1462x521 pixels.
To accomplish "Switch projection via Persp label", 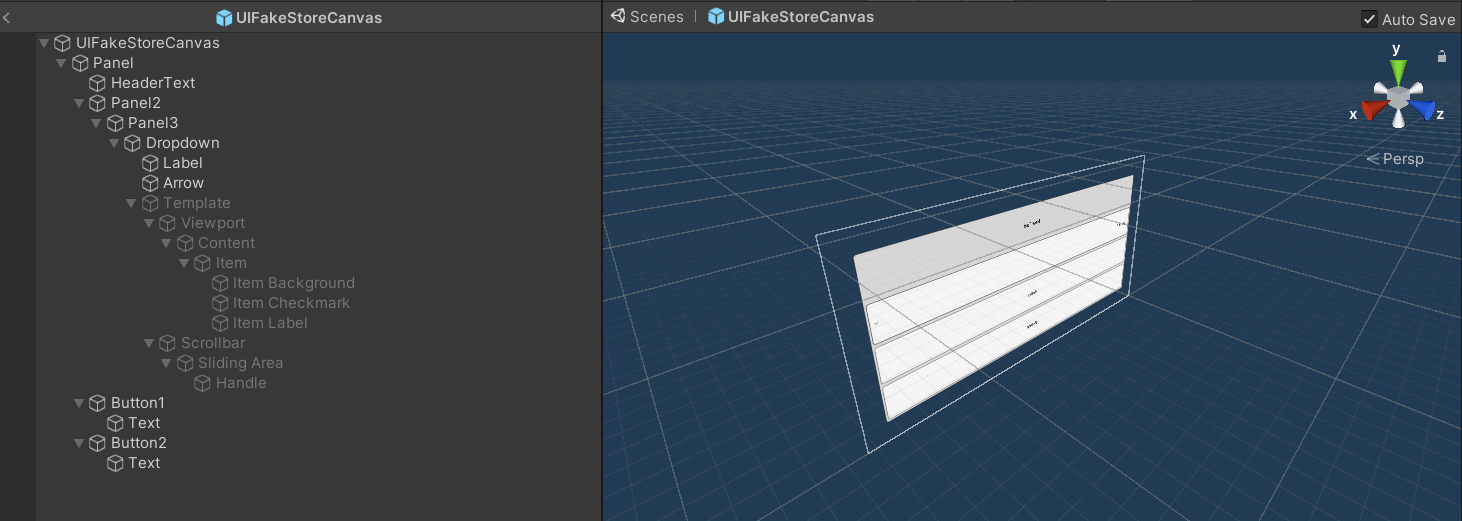I will pos(1403,159).
